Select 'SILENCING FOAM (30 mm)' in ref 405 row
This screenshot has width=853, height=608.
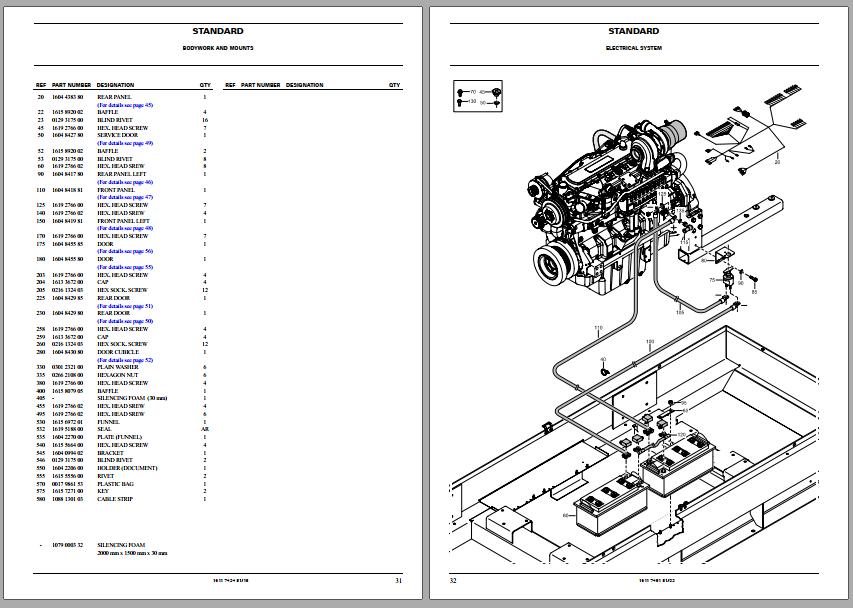[132, 398]
